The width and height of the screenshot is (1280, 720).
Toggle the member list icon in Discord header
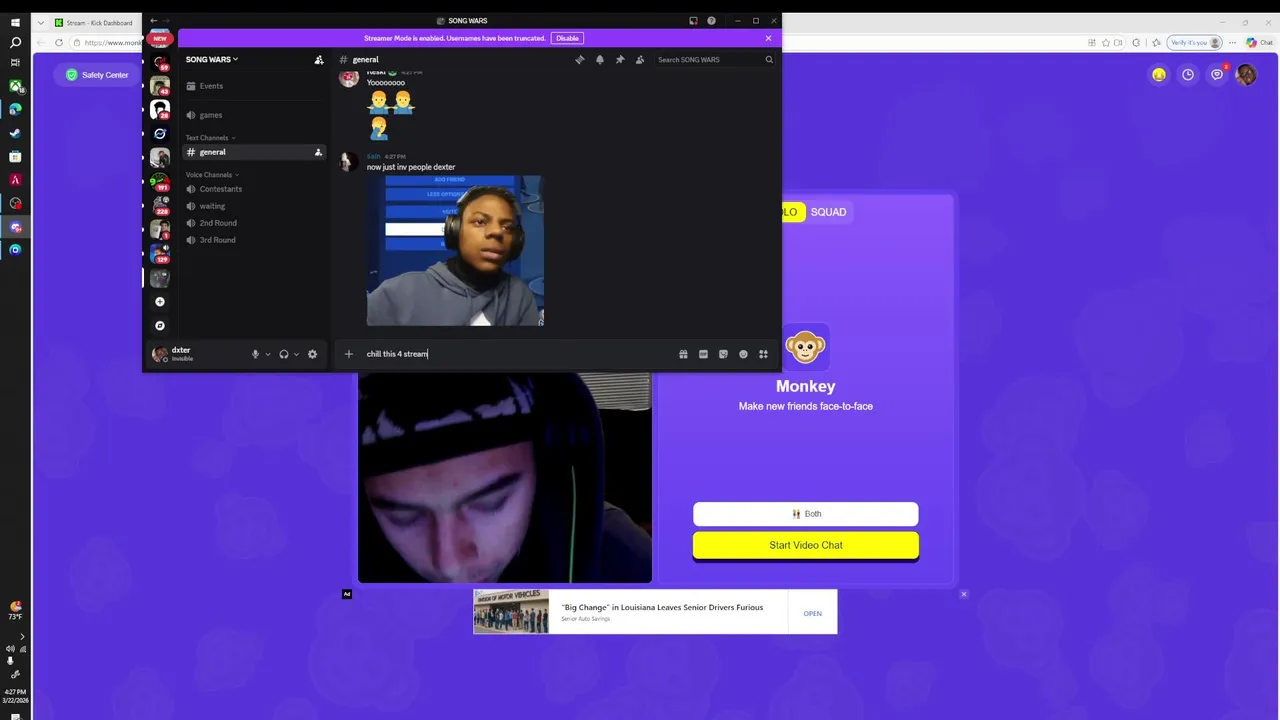(x=640, y=60)
